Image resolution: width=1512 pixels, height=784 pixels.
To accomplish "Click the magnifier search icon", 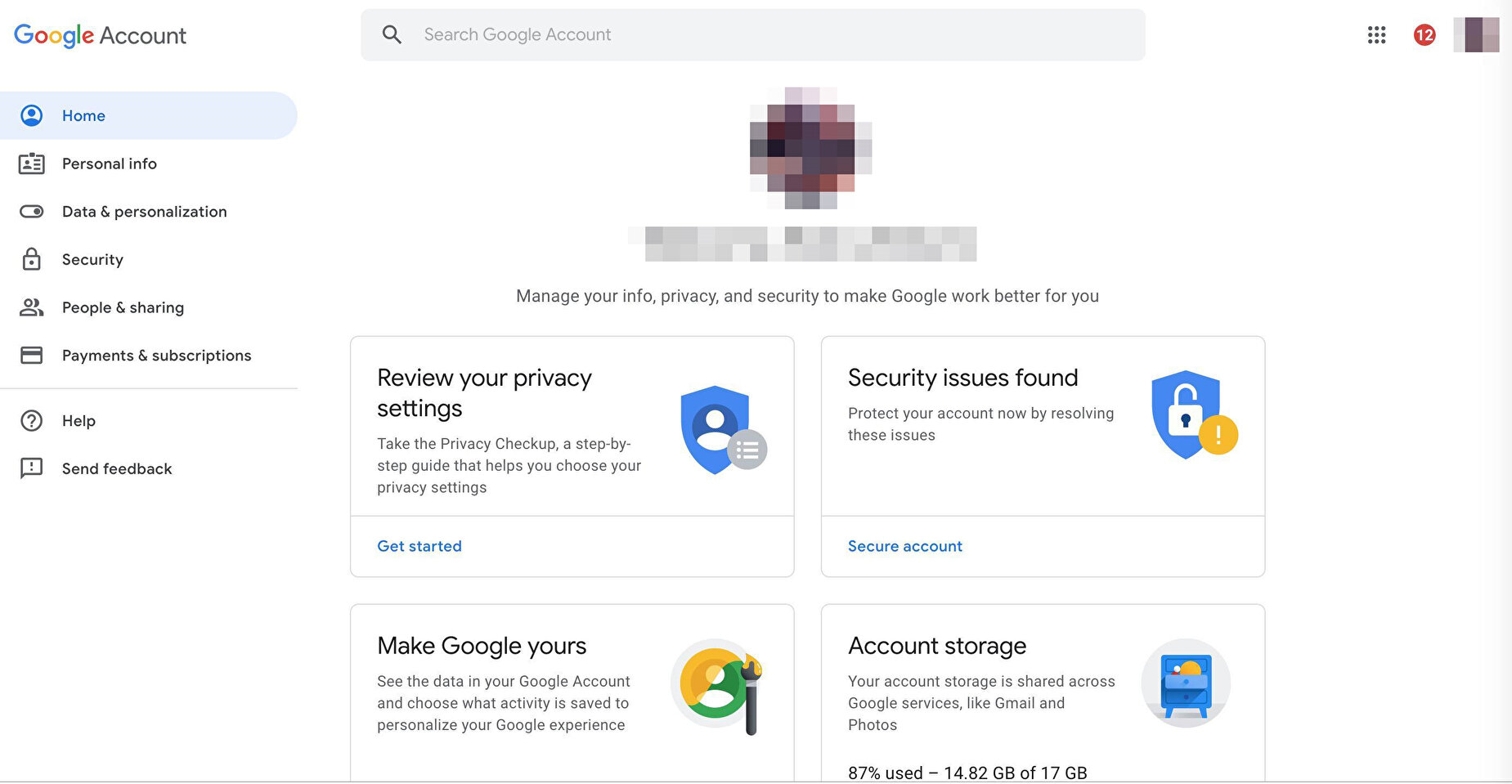I will coord(392,34).
